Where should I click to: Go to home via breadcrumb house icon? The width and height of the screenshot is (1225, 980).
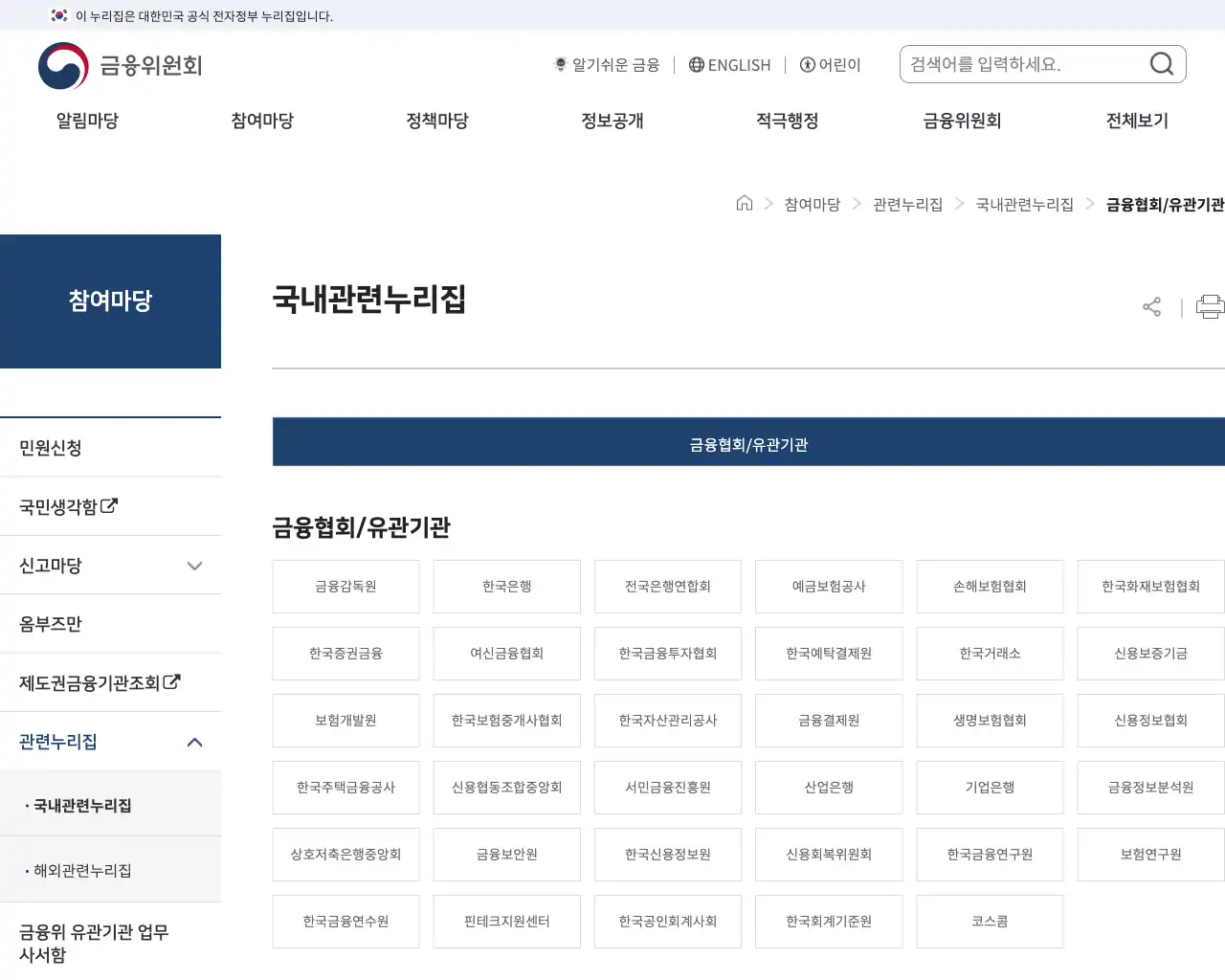745,203
